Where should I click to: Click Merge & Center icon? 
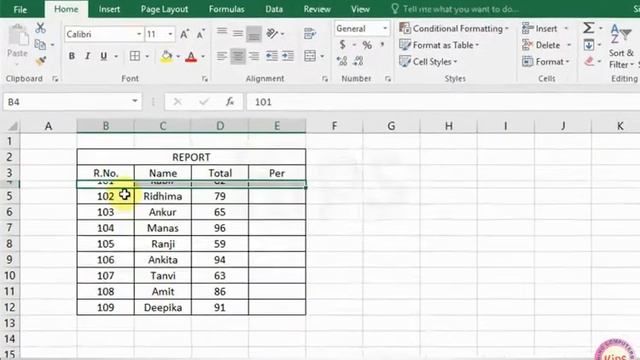coord(310,56)
